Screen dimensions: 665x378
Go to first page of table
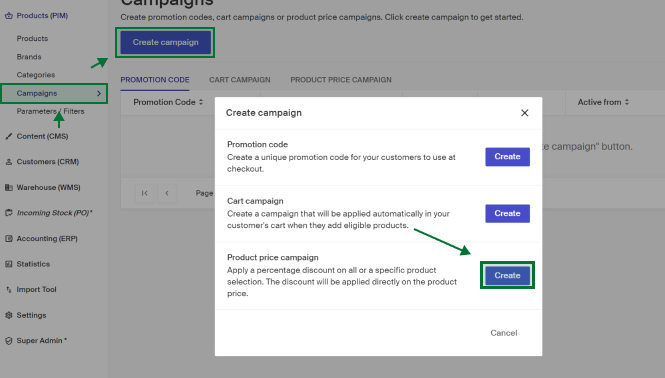[x=145, y=193]
